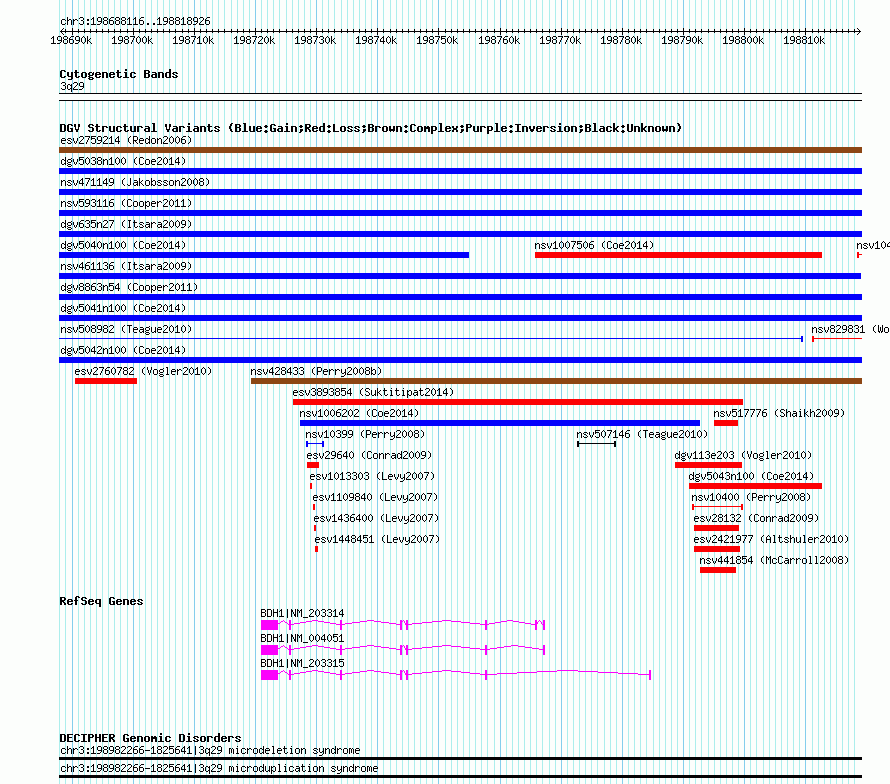Click the nsv1006202 (Coe2014) blue bar
The height and width of the screenshot is (784, 890).
tap(499, 423)
